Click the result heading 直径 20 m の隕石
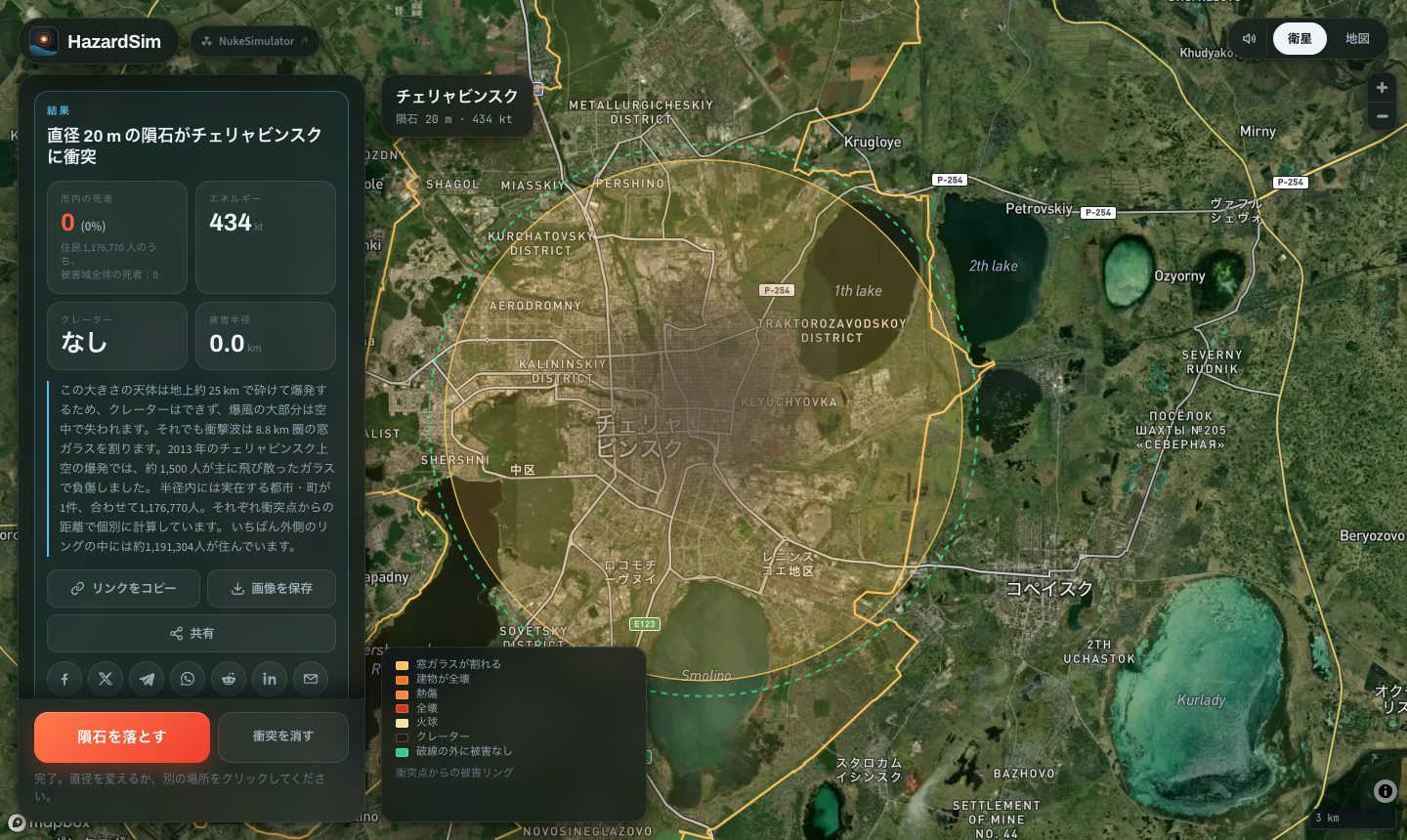The width and height of the screenshot is (1407, 840). (x=185, y=146)
